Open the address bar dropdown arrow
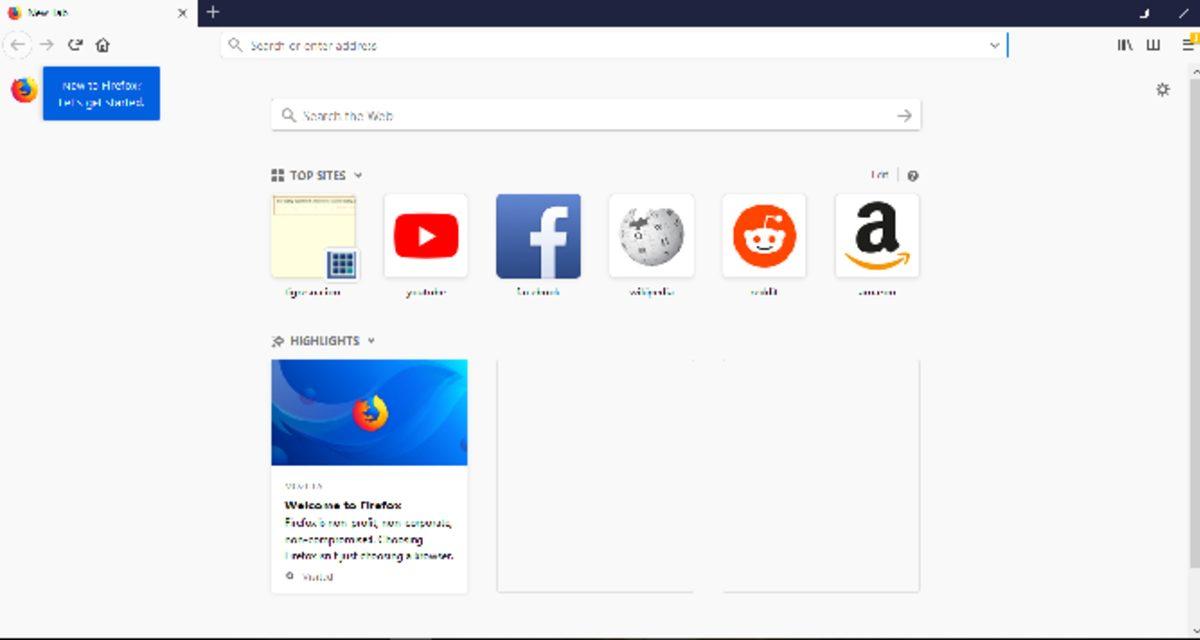The width and height of the screenshot is (1200, 640). click(x=993, y=45)
